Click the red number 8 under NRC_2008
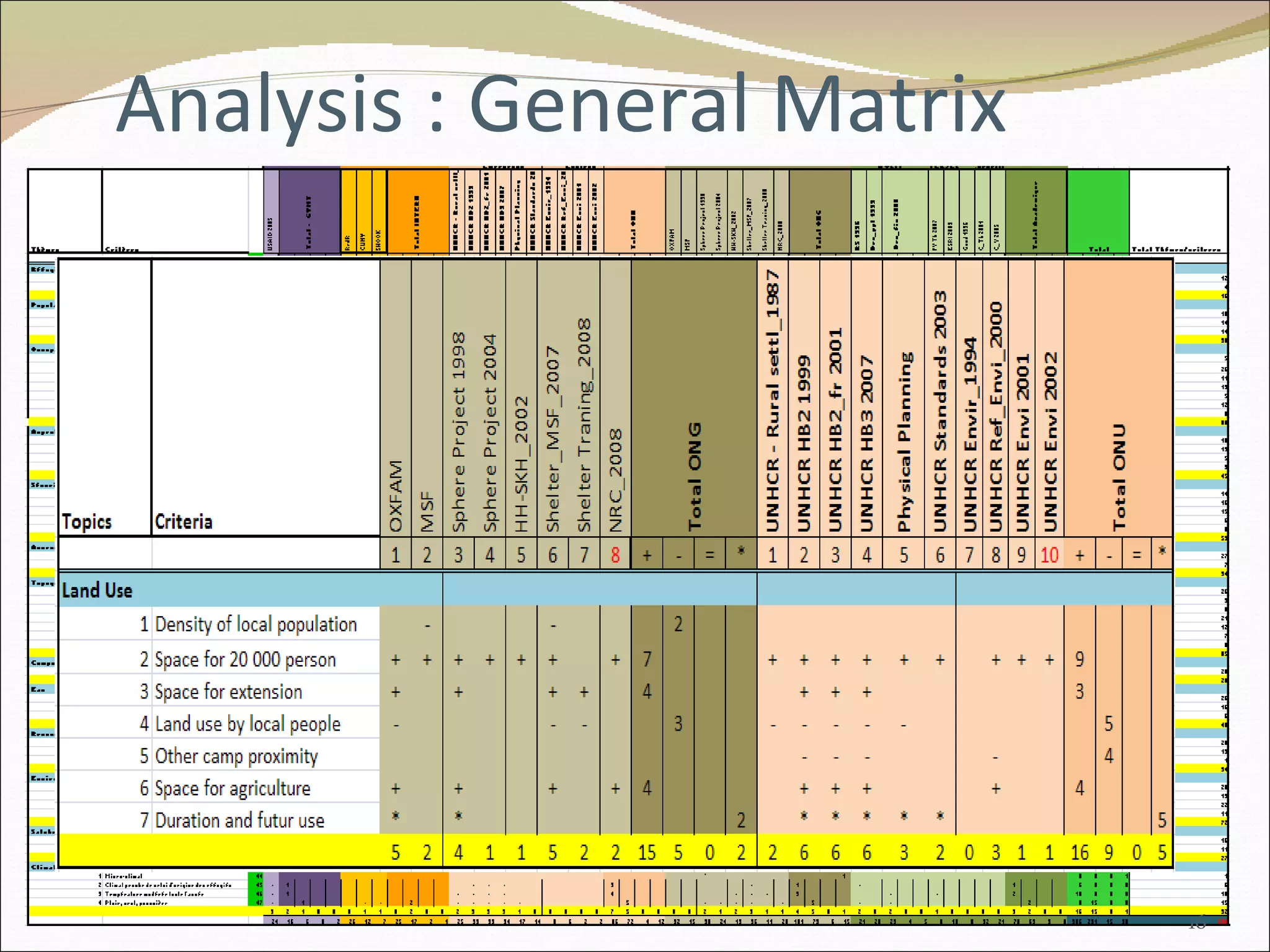The image size is (1270, 952). (x=615, y=554)
